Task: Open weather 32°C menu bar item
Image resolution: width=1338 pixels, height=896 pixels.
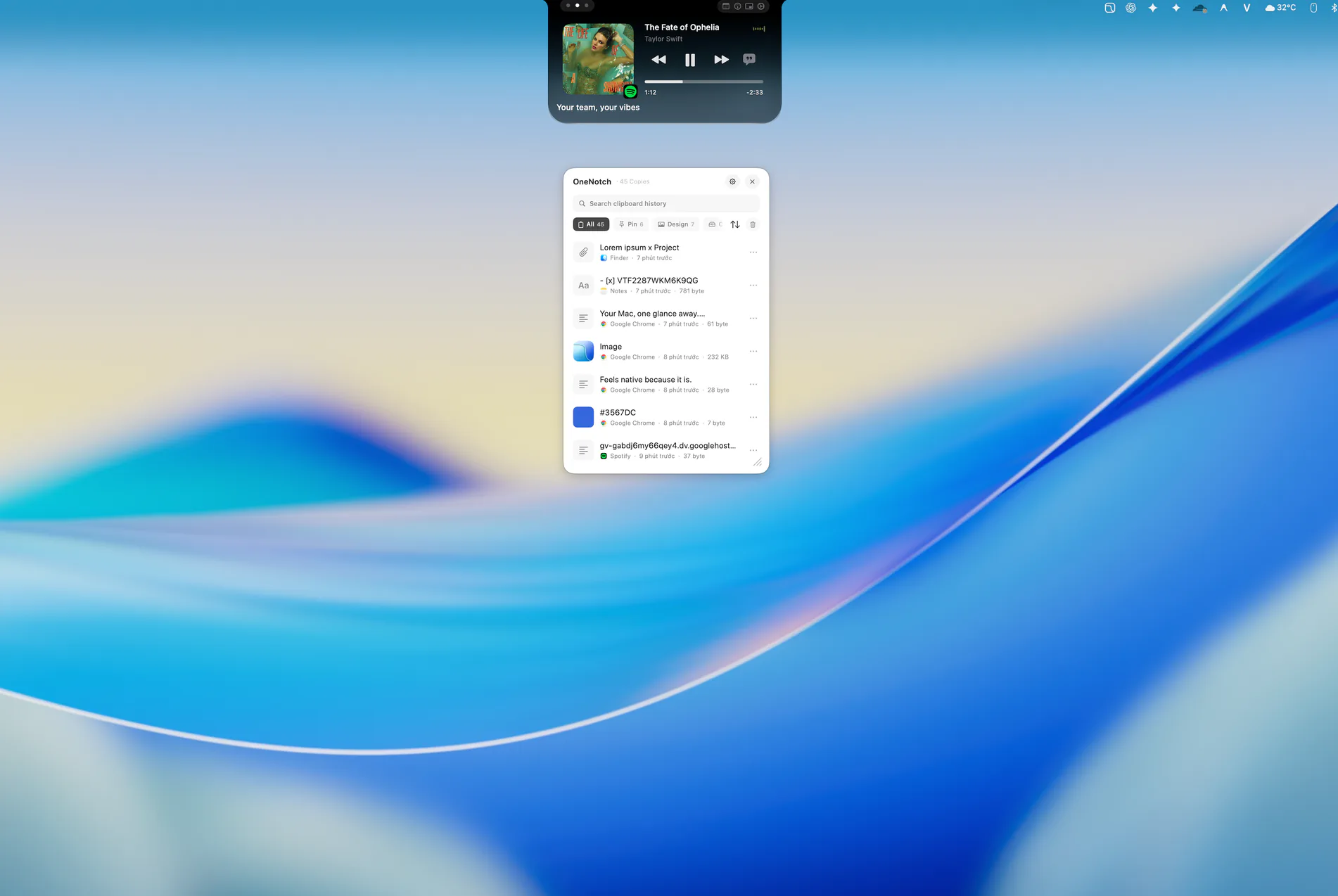Action: [1280, 8]
